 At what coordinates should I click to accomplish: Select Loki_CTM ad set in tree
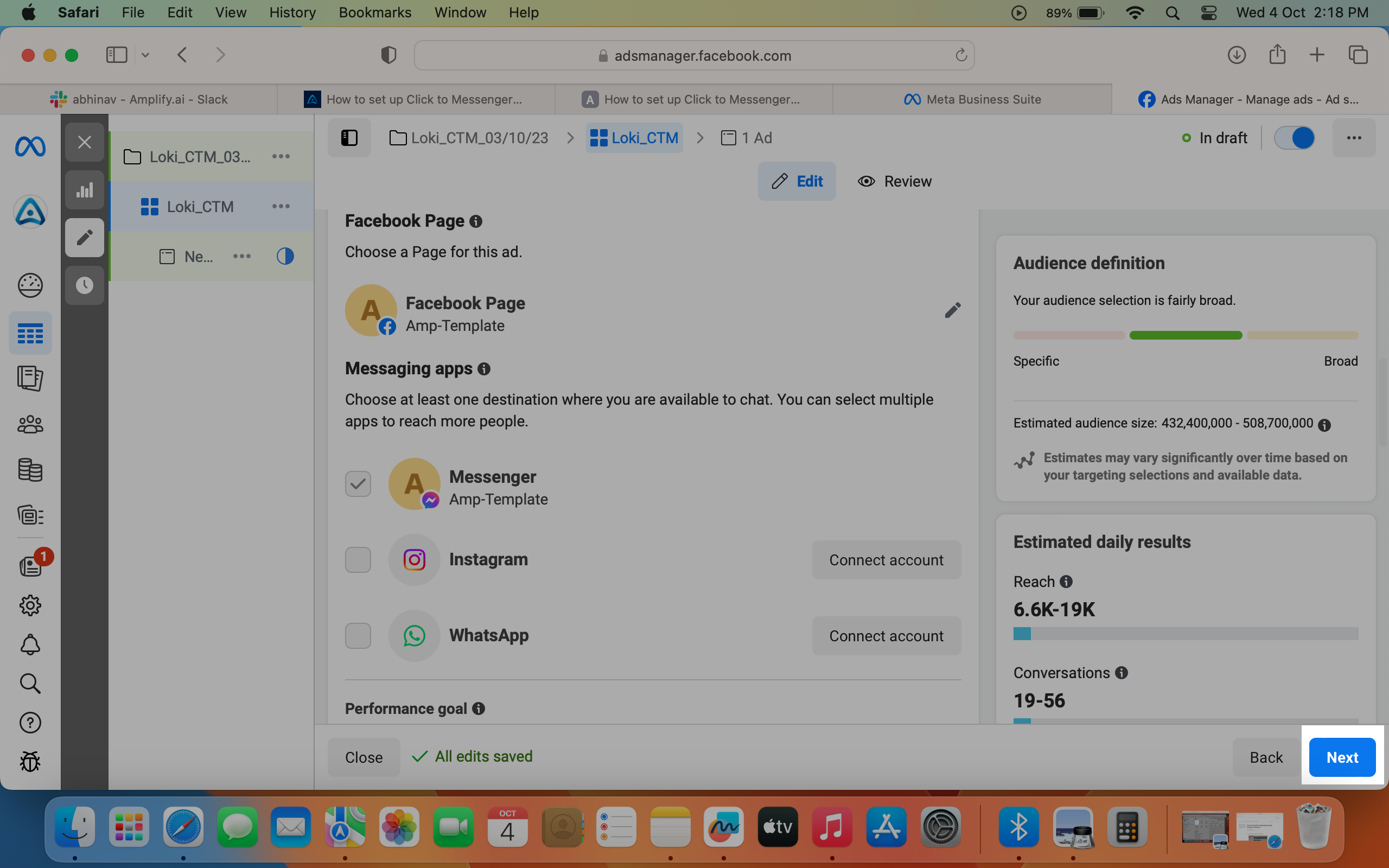[x=211, y=206]
